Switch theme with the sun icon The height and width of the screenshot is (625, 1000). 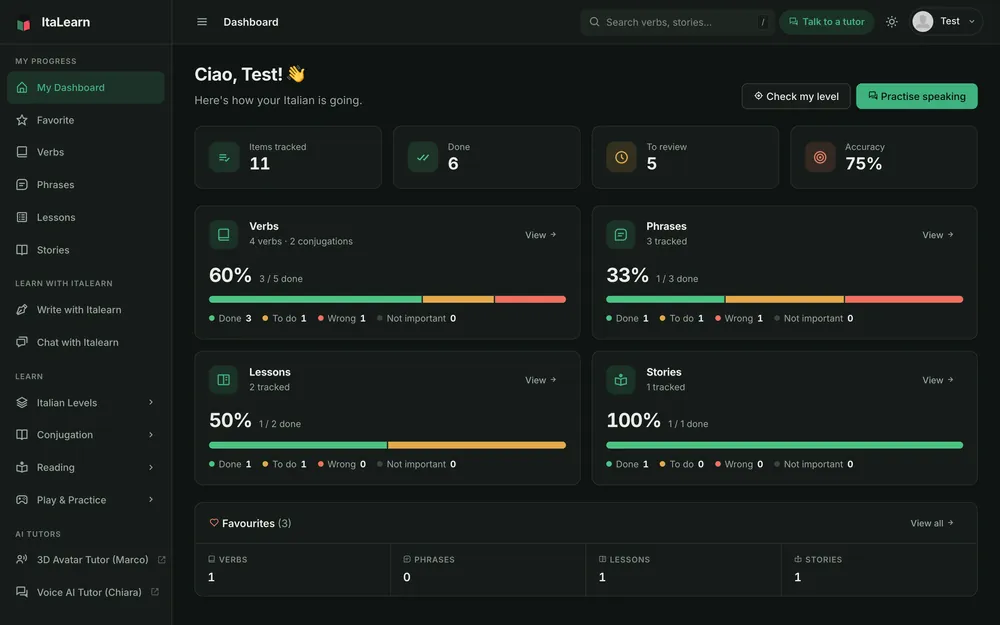point(891,22)
